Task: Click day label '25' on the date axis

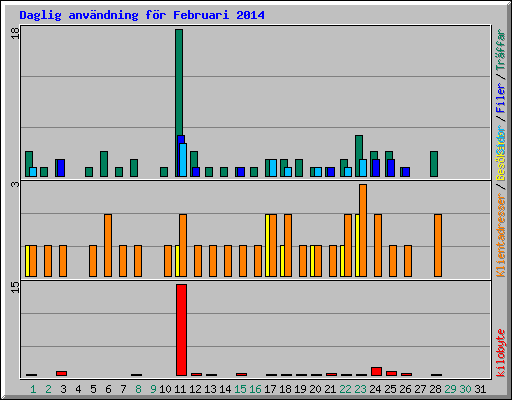Action: point(390,389)
